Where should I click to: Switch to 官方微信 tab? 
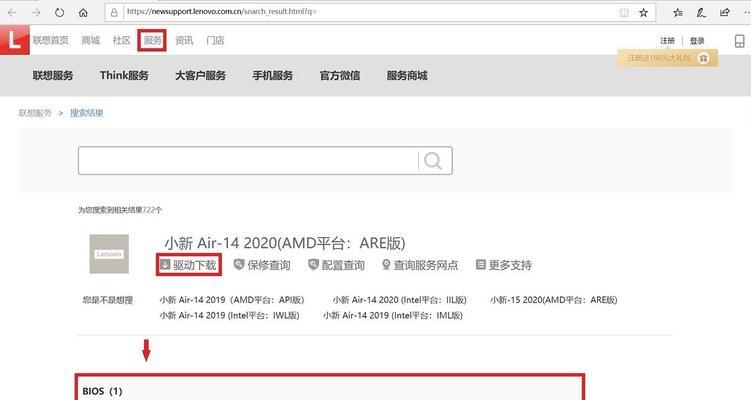[x=340, y=75]
